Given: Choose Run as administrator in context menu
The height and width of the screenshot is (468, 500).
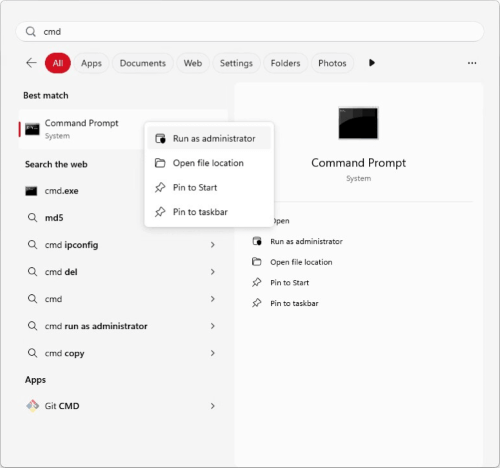Looking at the screenshot, I should click(209, 138).
